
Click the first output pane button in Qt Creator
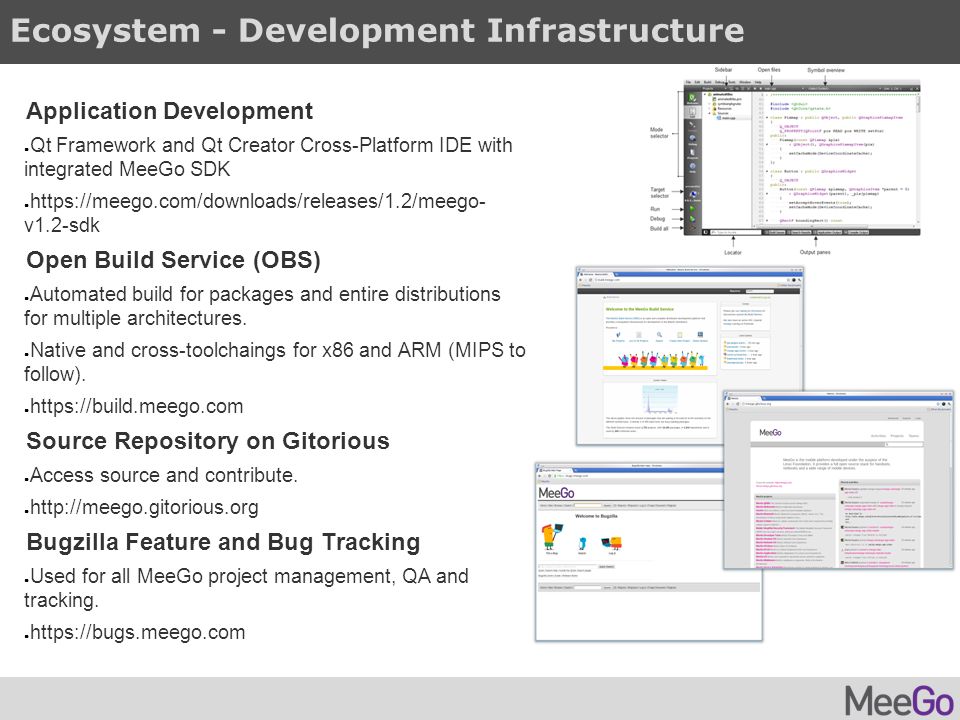775,232
